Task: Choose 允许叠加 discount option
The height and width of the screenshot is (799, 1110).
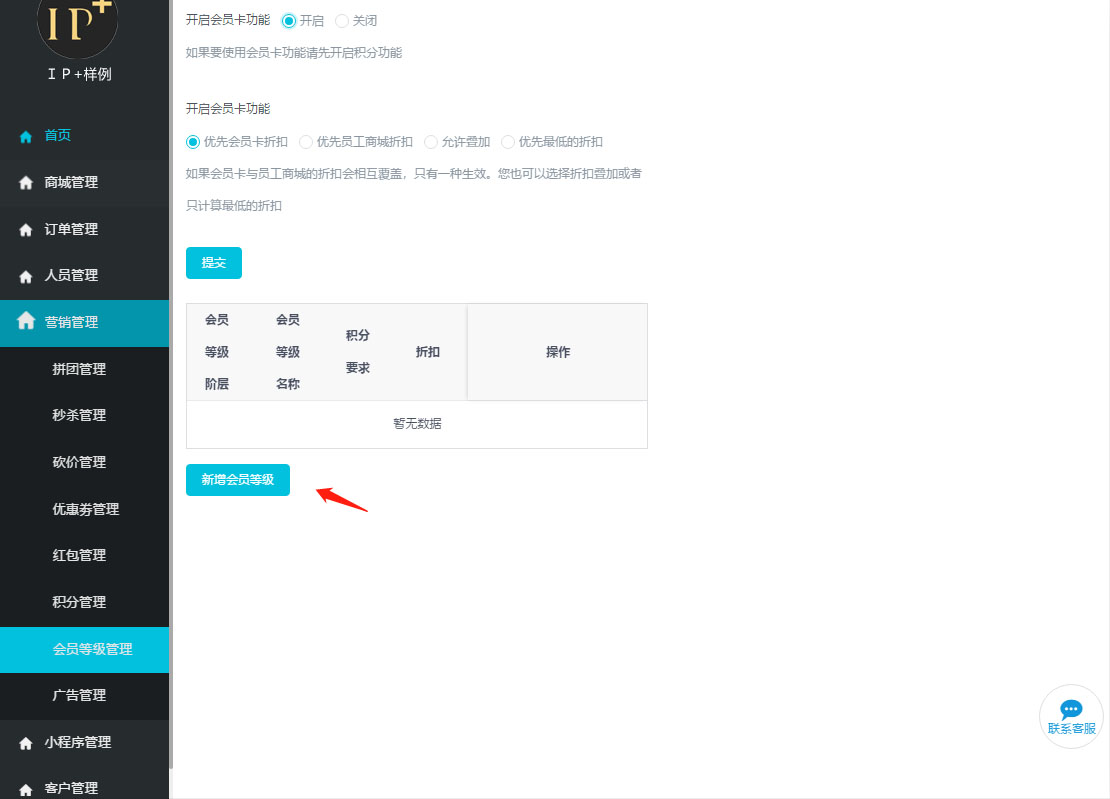Action: (431, 142)
